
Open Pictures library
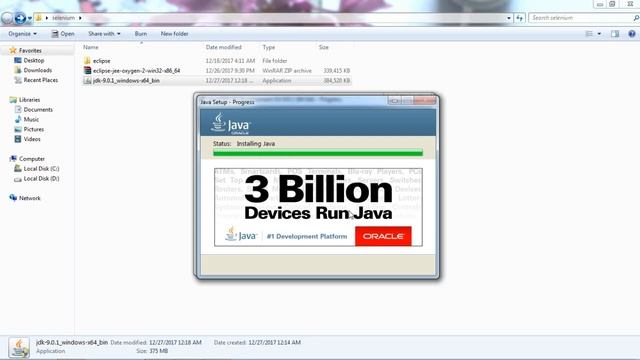[33, 129]
